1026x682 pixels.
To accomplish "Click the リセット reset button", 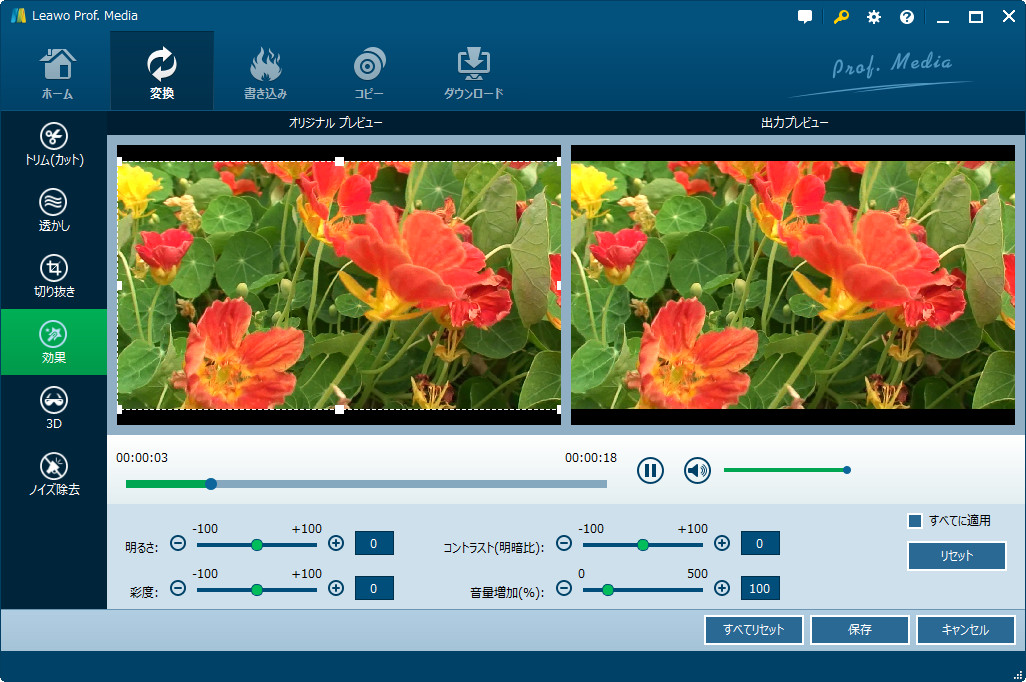I will [x=957, y=556].
